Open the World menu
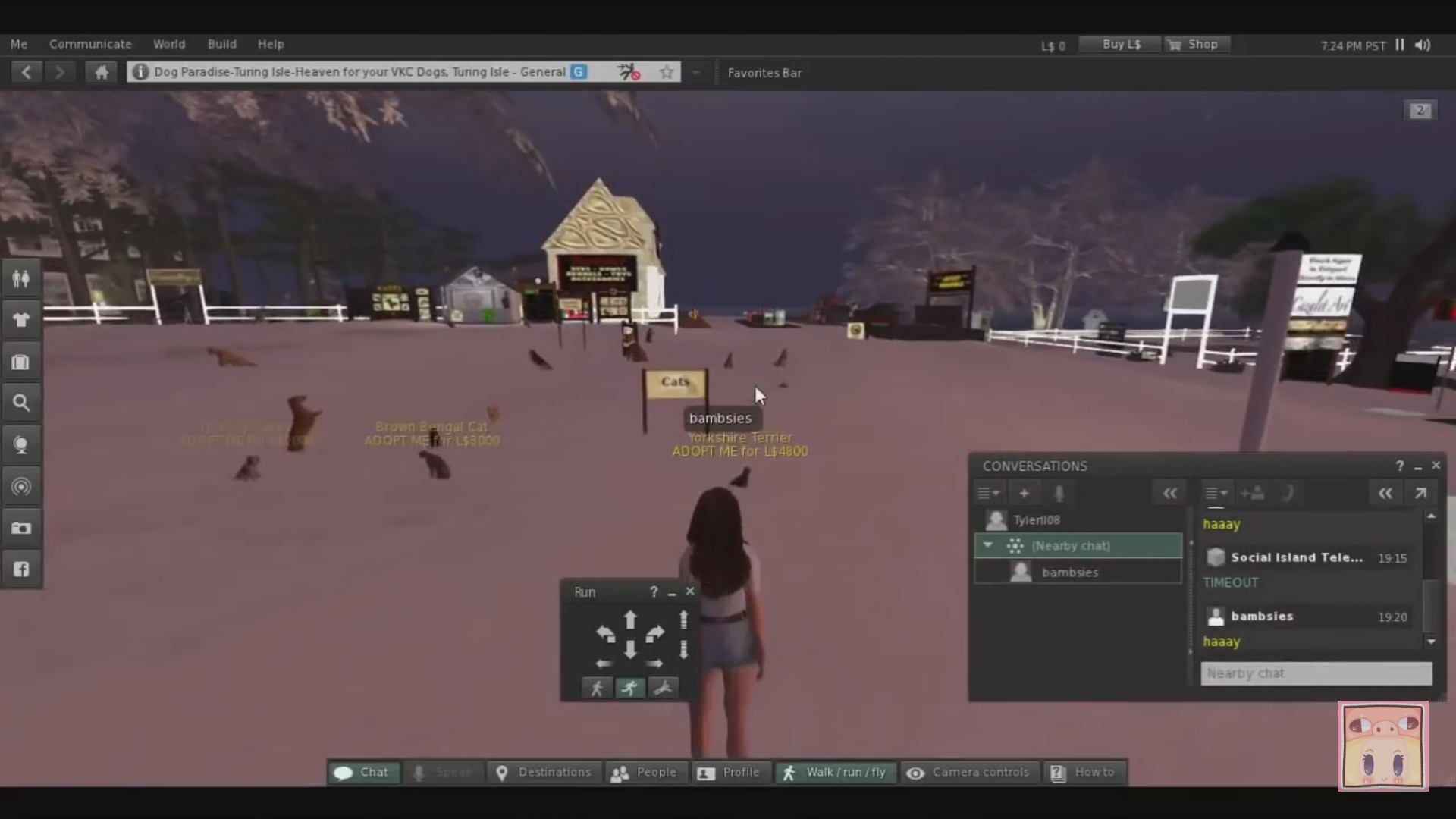The height and width of the screenshot is (819, 1456). (169, 44)
